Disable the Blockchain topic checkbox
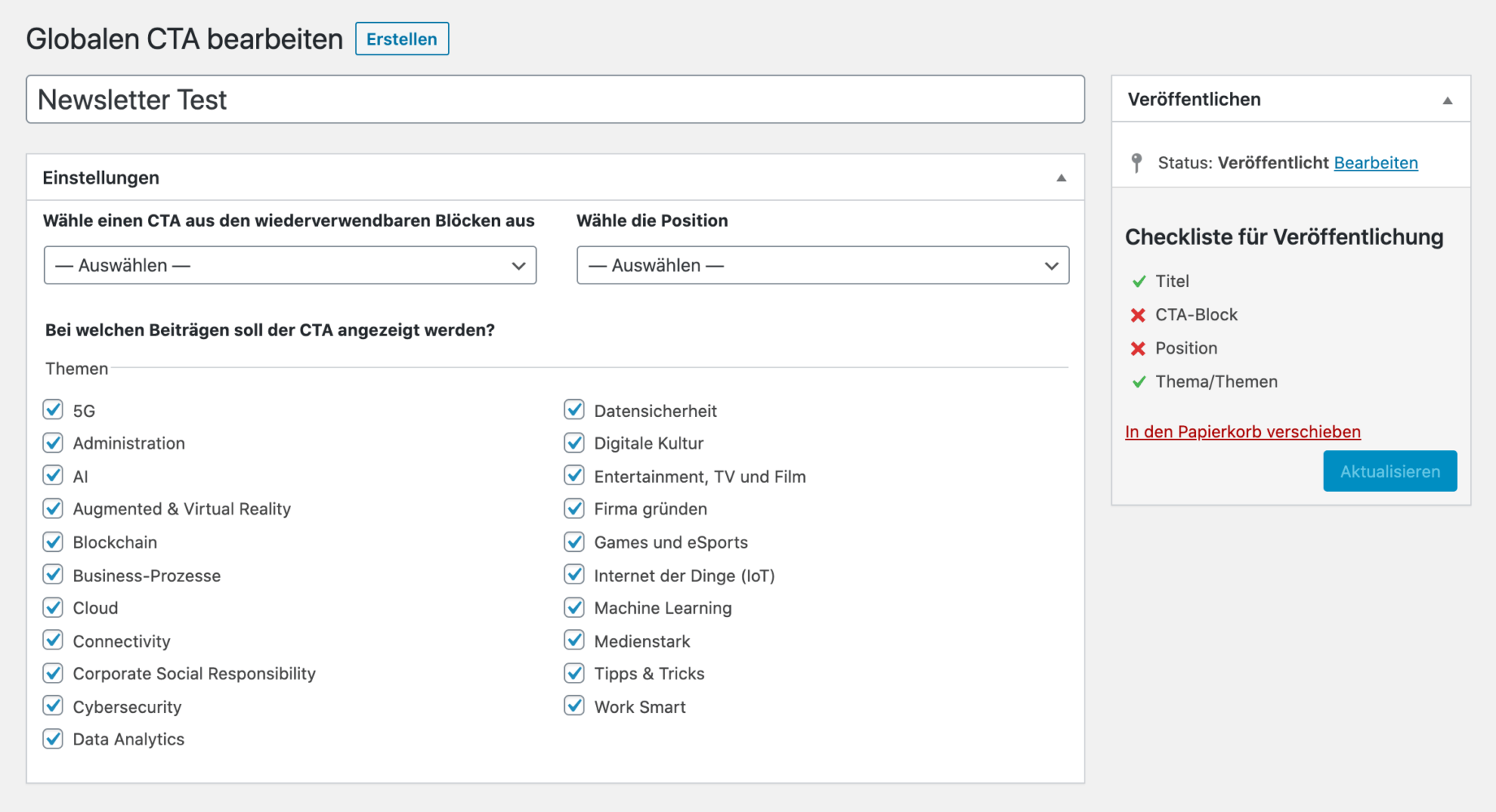This screenshot has height=812, width=1496. pos(53,541)
